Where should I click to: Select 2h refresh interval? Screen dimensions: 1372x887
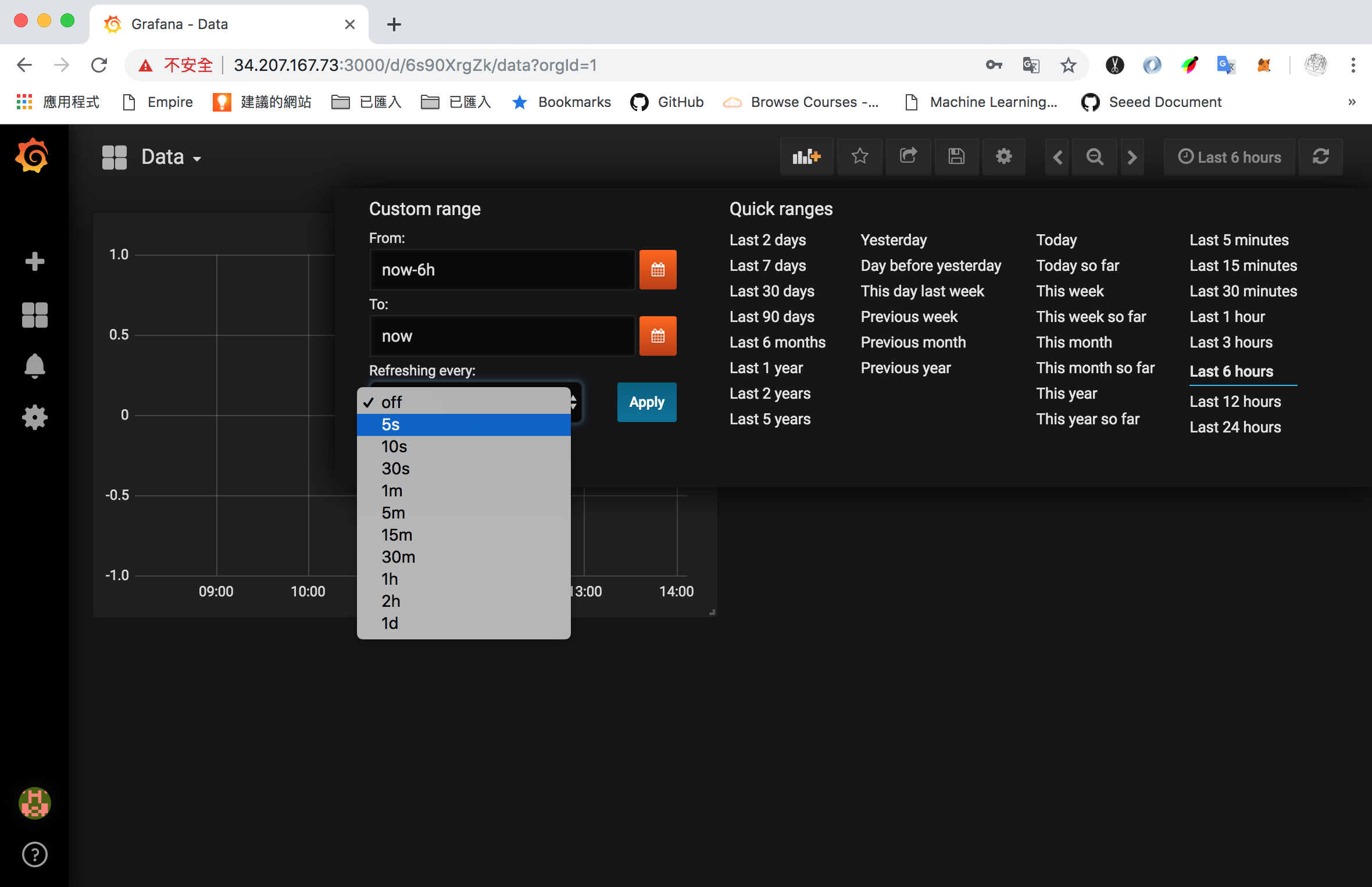pos(464,602)
